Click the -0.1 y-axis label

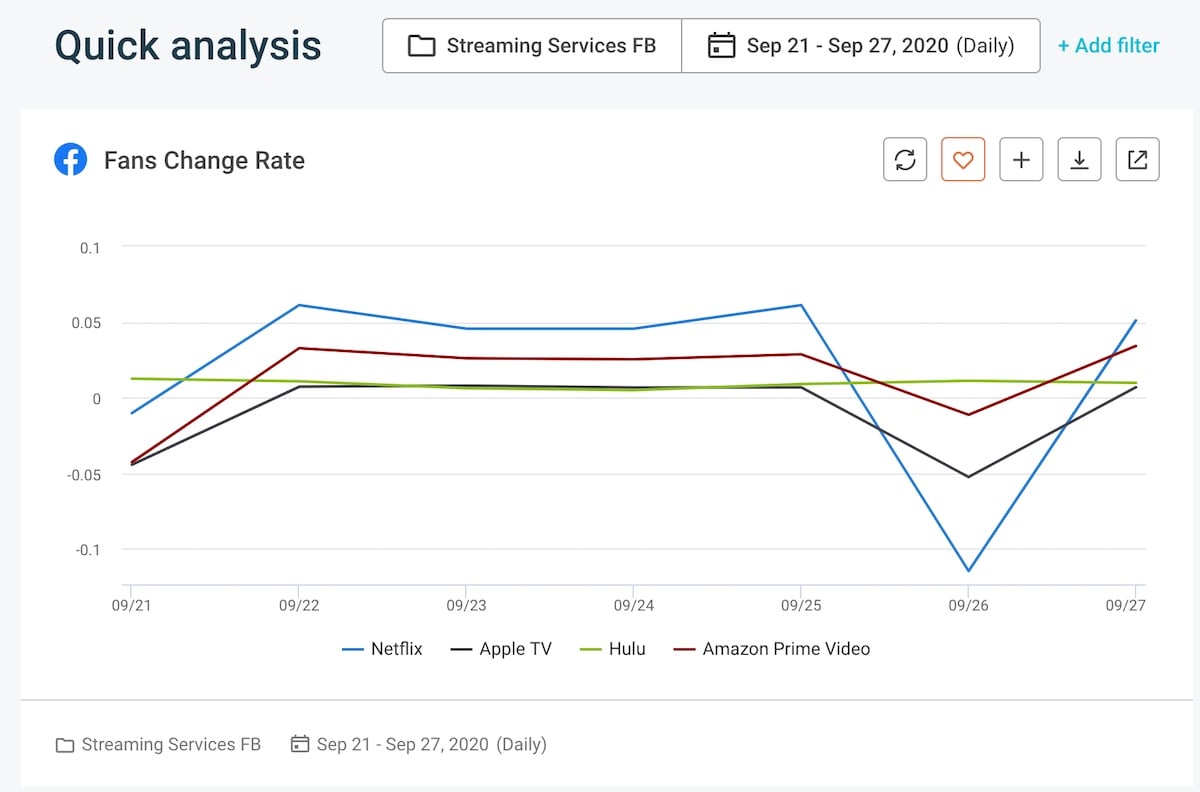point(87,549)
